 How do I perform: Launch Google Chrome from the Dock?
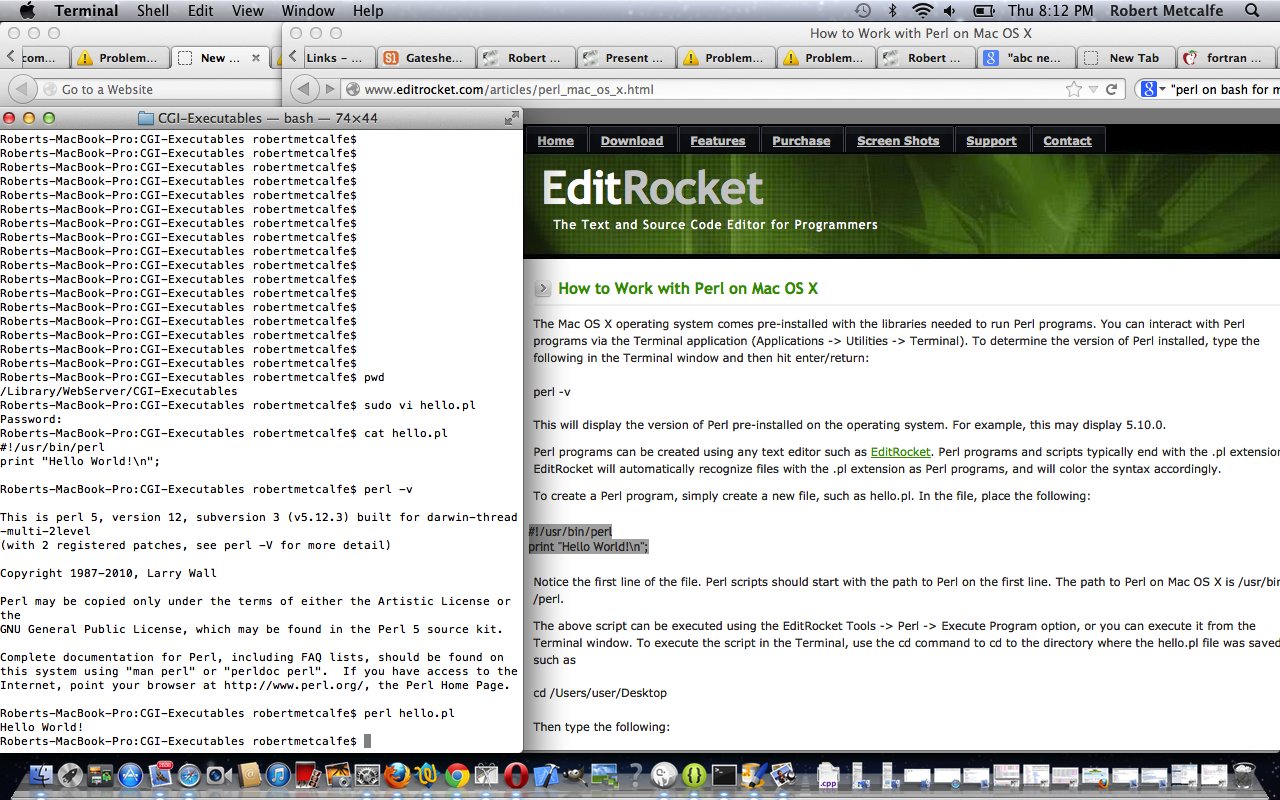click(x=457, y=776)
